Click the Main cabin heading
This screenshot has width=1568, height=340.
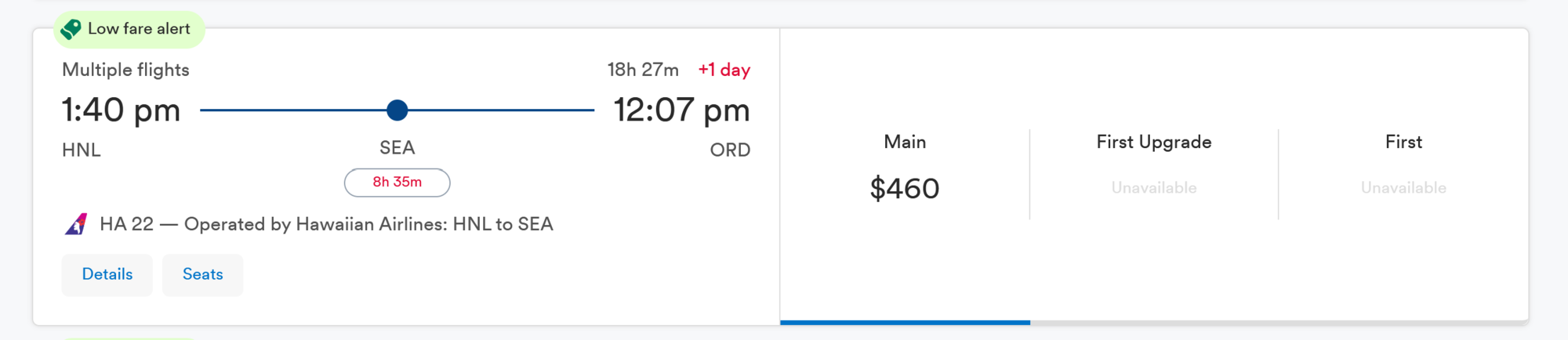coord(905,142)
